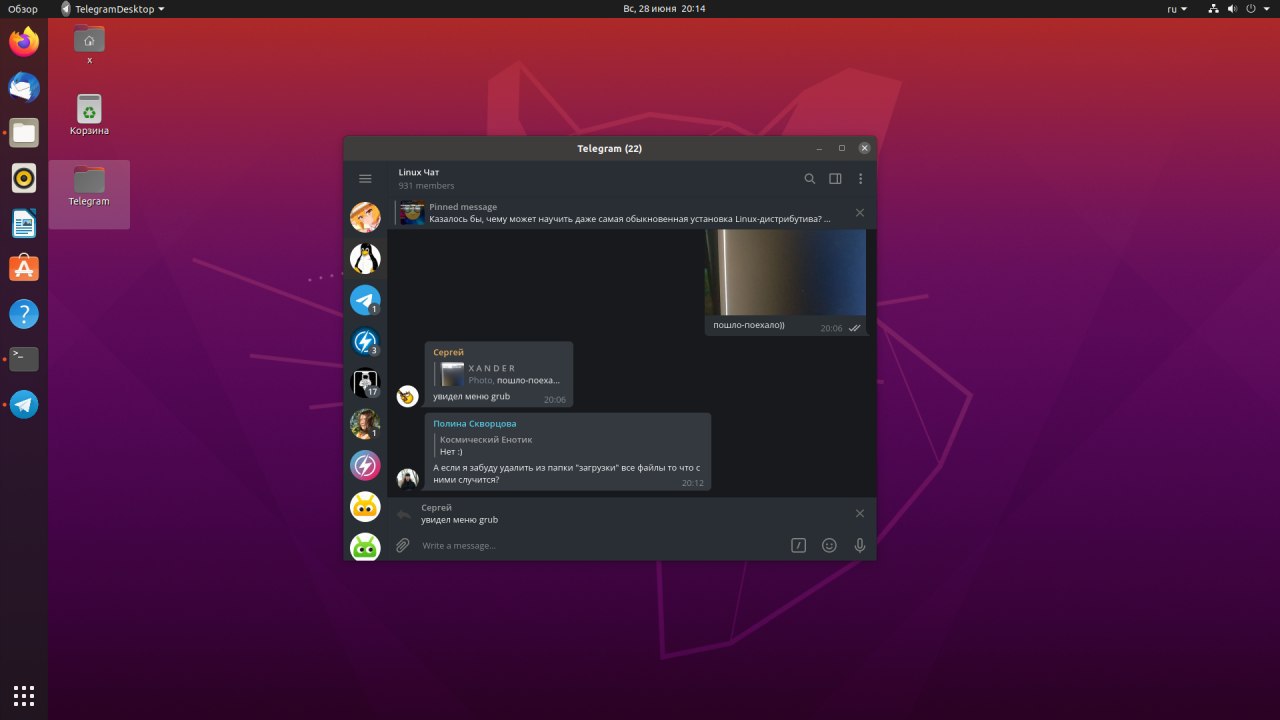The width and height of the screenshot is (1280, 720).
Task: Show applications grid button
Action: (x=24, y=695)
